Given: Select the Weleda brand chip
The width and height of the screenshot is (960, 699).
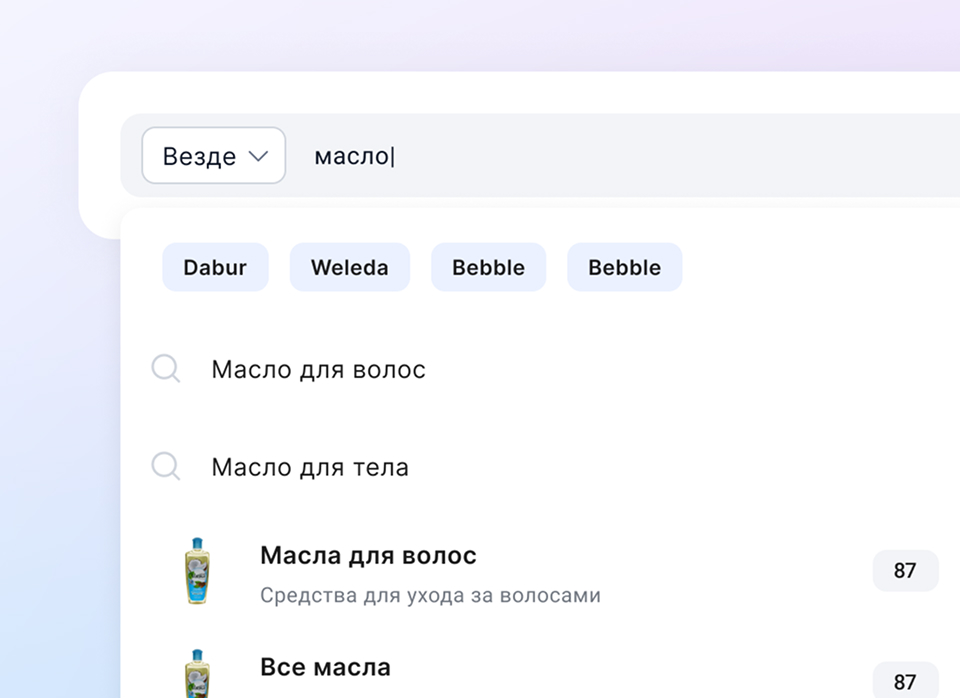Looking at the screenshot, I should coord(350,267).
